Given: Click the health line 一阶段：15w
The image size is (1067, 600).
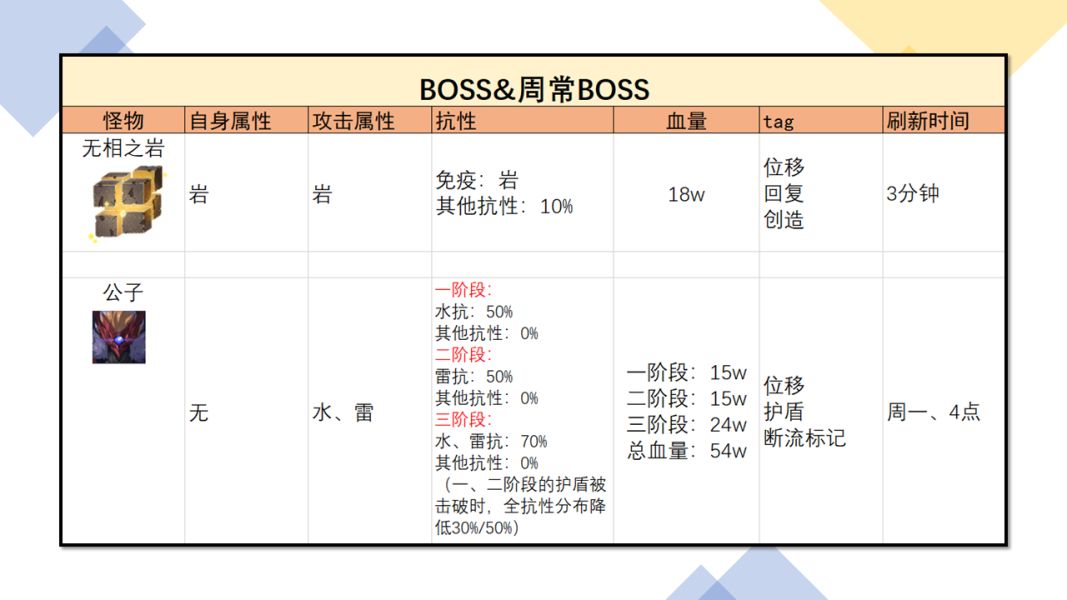Looking at the screenshot, I should [687, 373].
